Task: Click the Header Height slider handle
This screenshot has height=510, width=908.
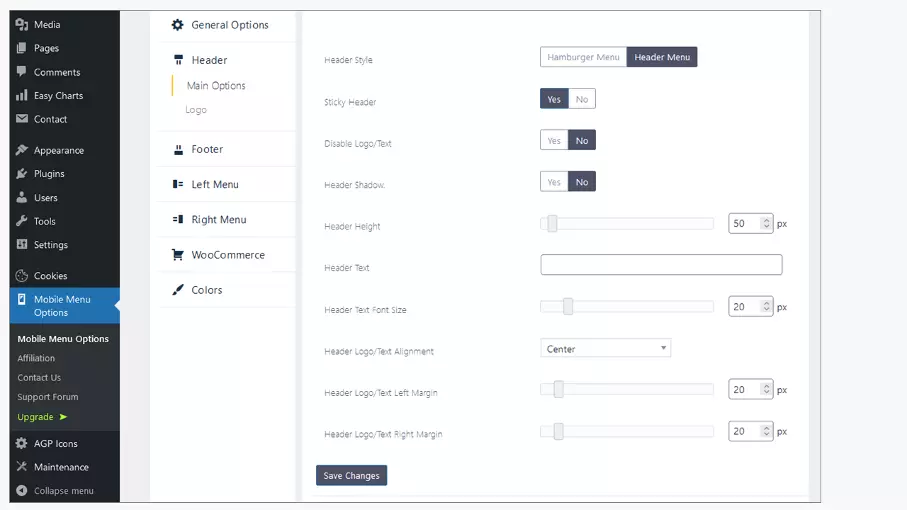Action: (552, 223)
